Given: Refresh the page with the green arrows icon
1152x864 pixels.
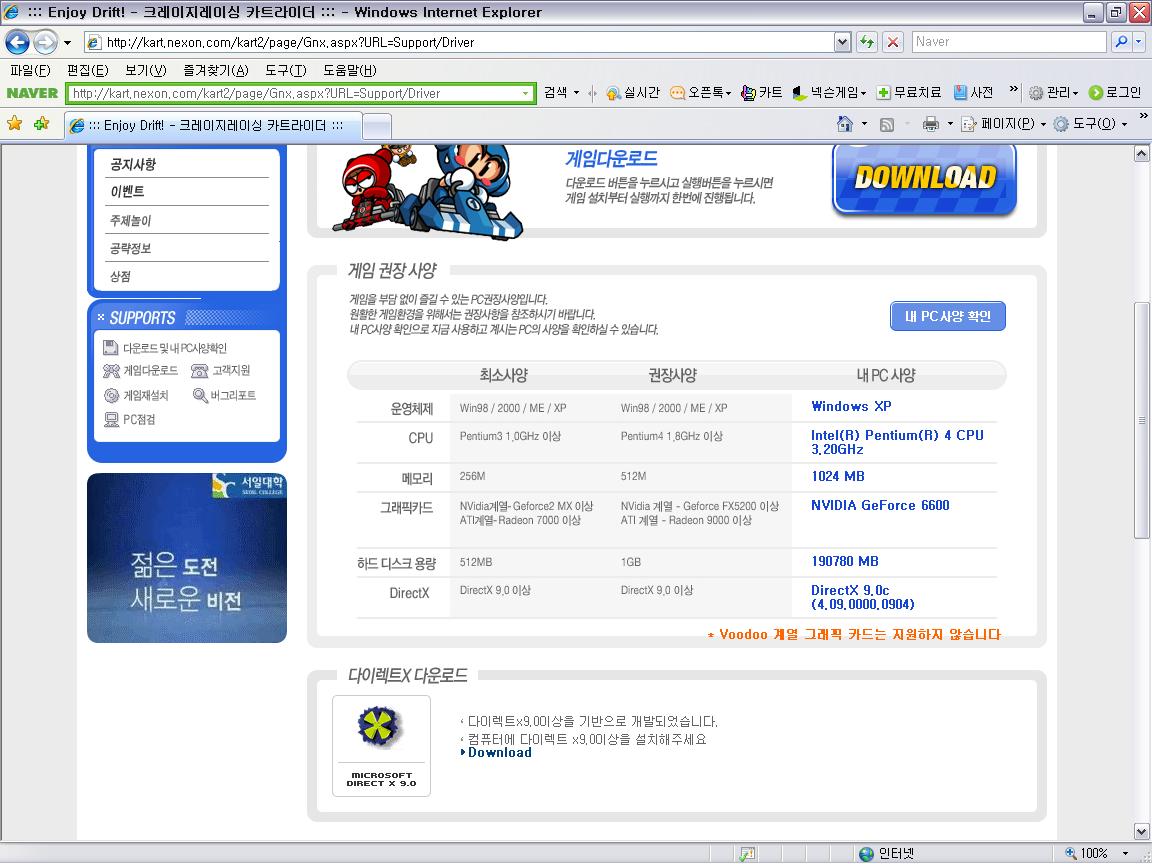Looking at the screenshot, I should 867,43.
